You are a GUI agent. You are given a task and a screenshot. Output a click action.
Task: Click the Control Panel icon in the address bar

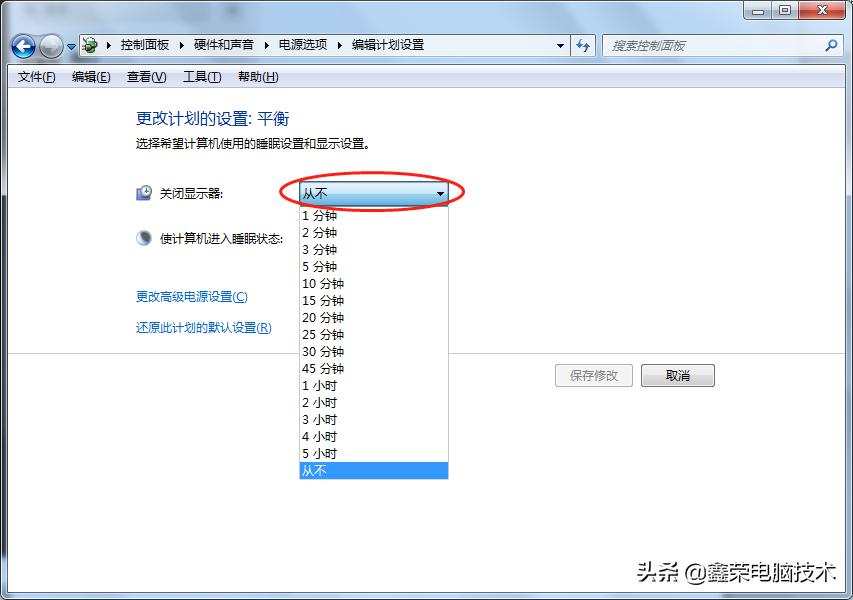[89, 45]
